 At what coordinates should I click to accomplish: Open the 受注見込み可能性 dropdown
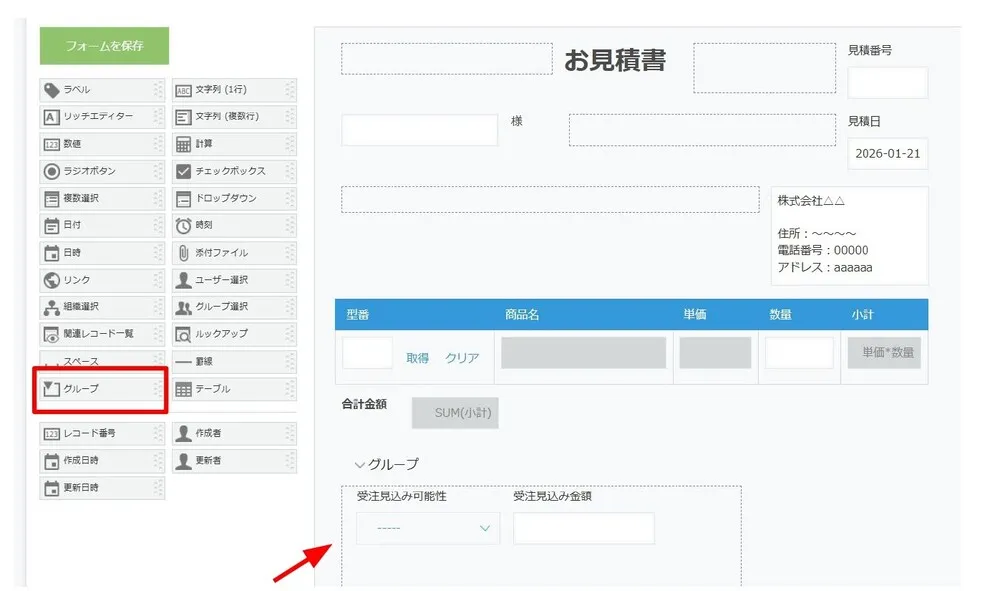click(x=427, y=528)
